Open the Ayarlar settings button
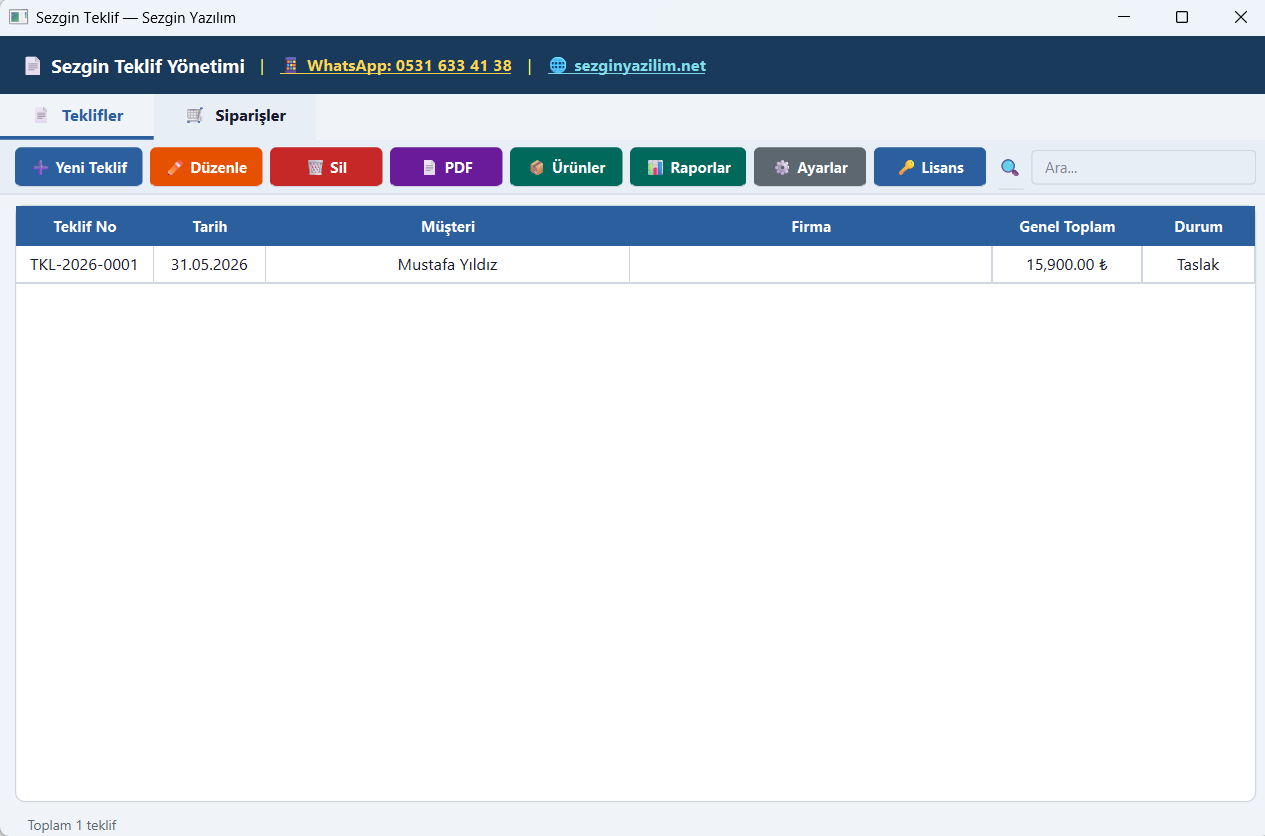Image resolution: width=1265 pixels, height=836 pixels. click(x=810, y=167)
